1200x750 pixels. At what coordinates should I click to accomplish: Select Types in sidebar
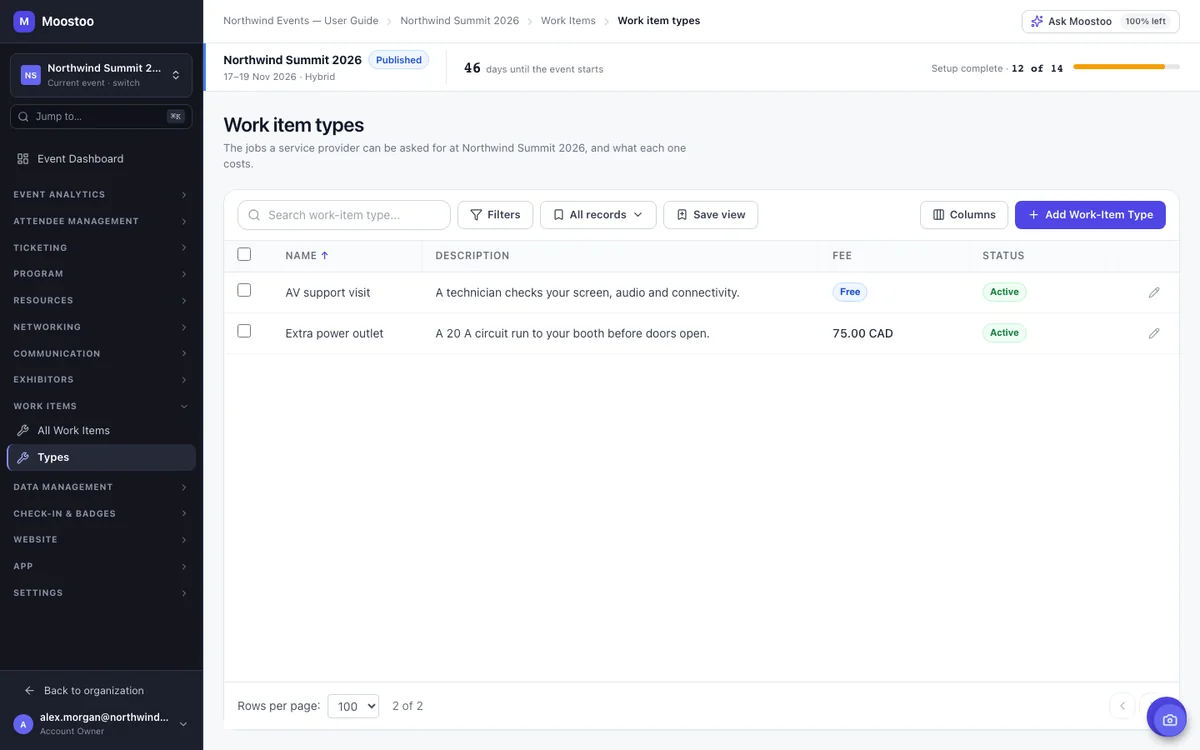point(101,457)
